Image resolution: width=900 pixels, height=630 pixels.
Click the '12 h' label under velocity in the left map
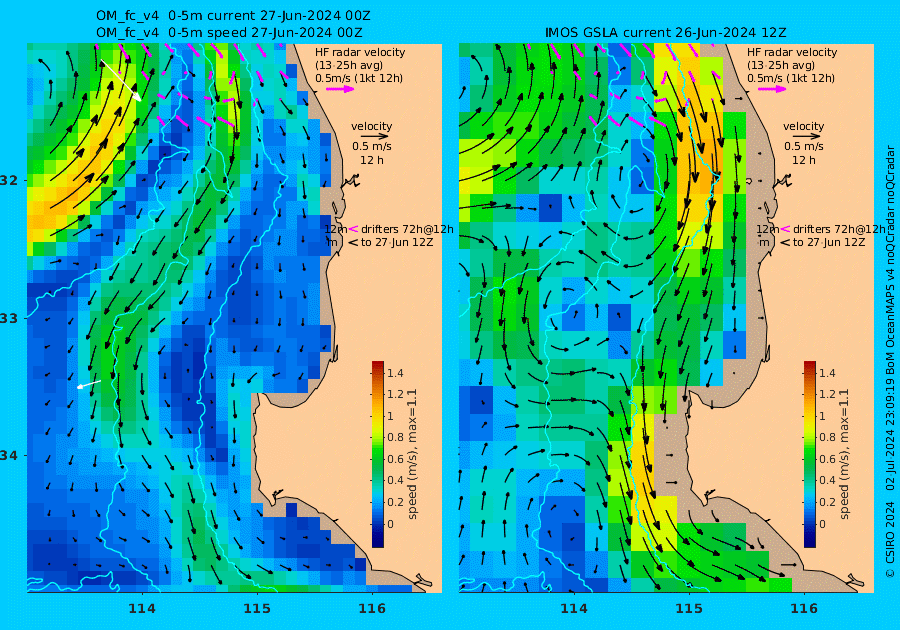pos(371,160)
